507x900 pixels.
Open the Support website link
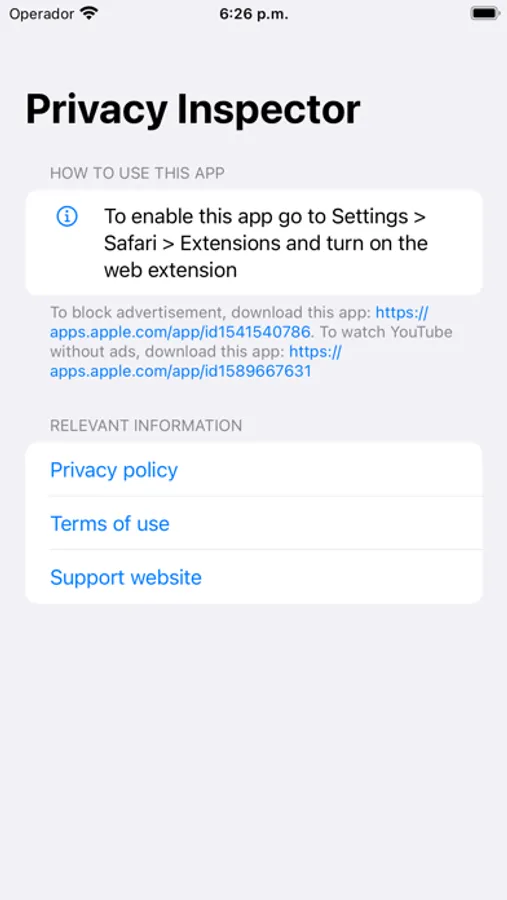[126, 577]
